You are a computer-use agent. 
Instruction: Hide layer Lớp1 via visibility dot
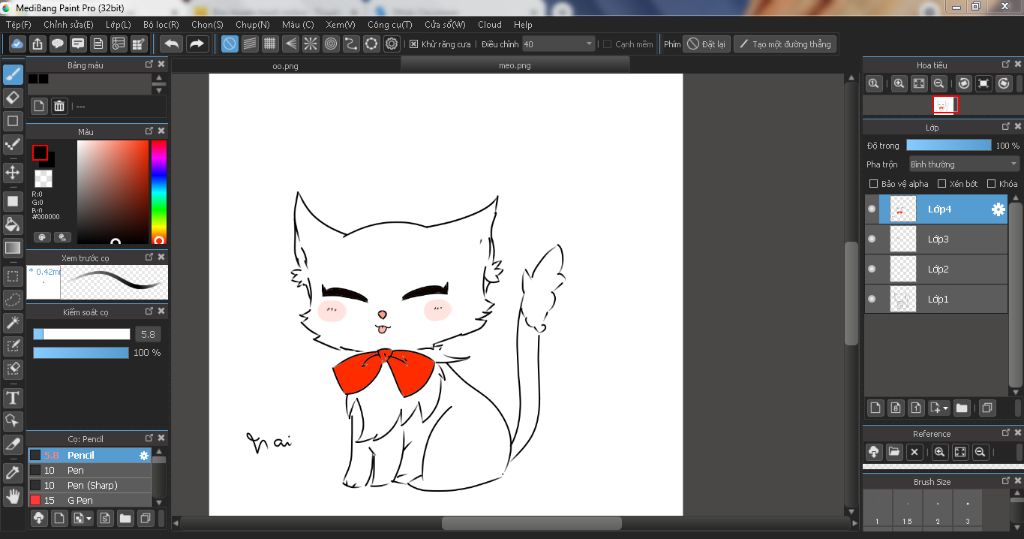[x=872, y=299]
